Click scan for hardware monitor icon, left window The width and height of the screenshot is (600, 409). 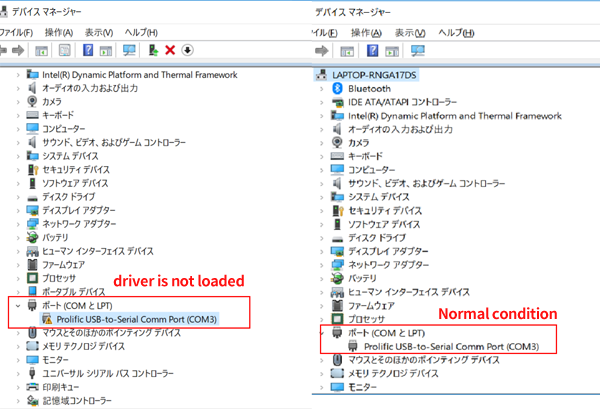pyautogui.click(x=129, y=50)
